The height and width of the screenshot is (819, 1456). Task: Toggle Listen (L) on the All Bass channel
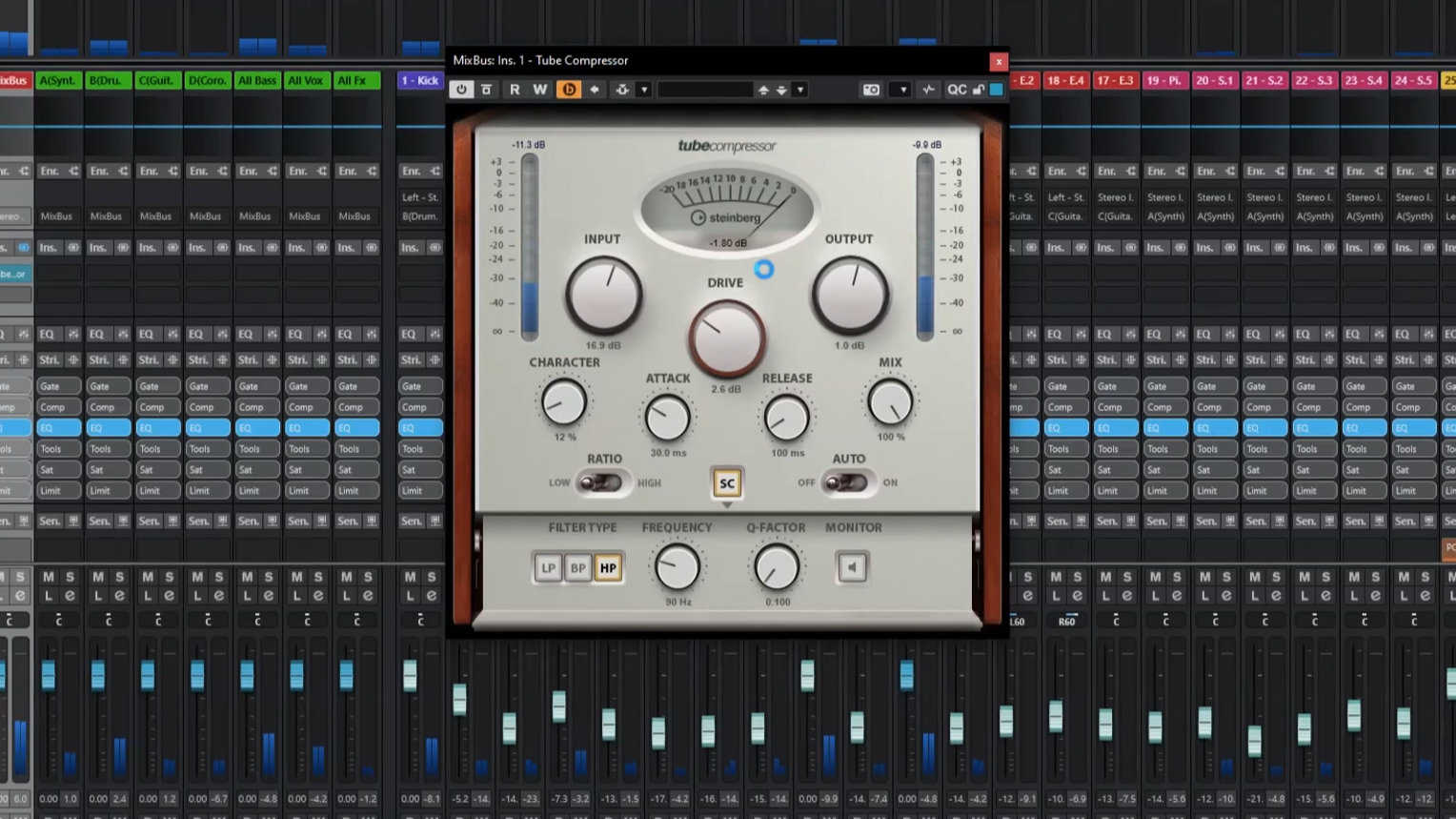[247, 596]
